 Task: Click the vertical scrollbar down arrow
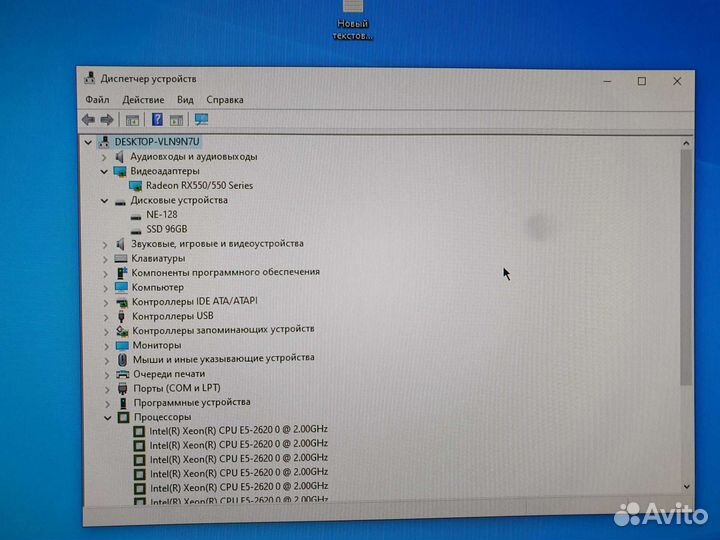click(686, 487)
